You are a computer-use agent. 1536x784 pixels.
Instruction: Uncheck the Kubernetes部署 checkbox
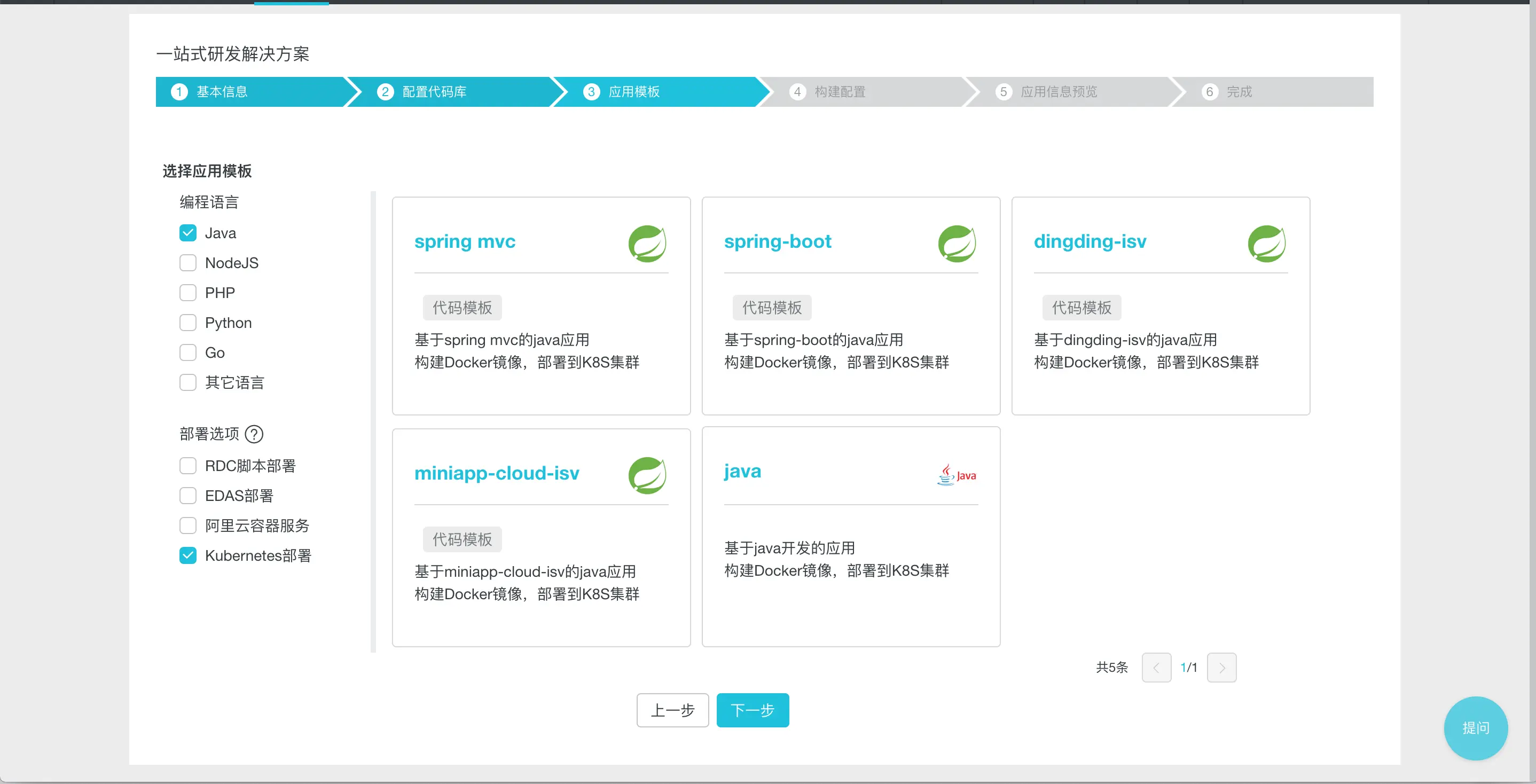pos(188,555)
